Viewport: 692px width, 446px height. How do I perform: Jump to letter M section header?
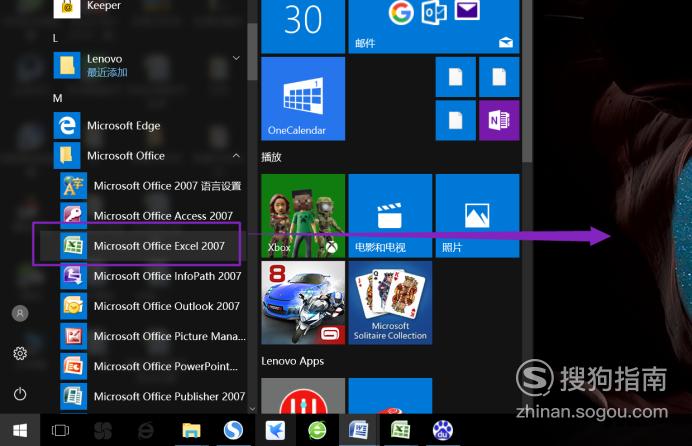tap(57, 98)
